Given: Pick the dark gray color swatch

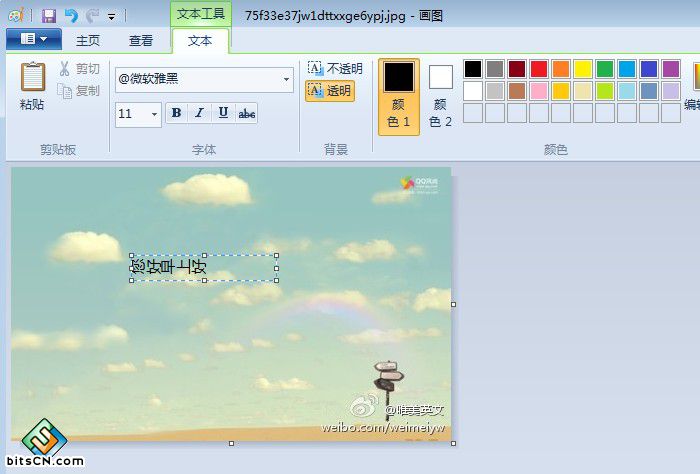Looking at the screenshot, I should click(x=495, y=69).
